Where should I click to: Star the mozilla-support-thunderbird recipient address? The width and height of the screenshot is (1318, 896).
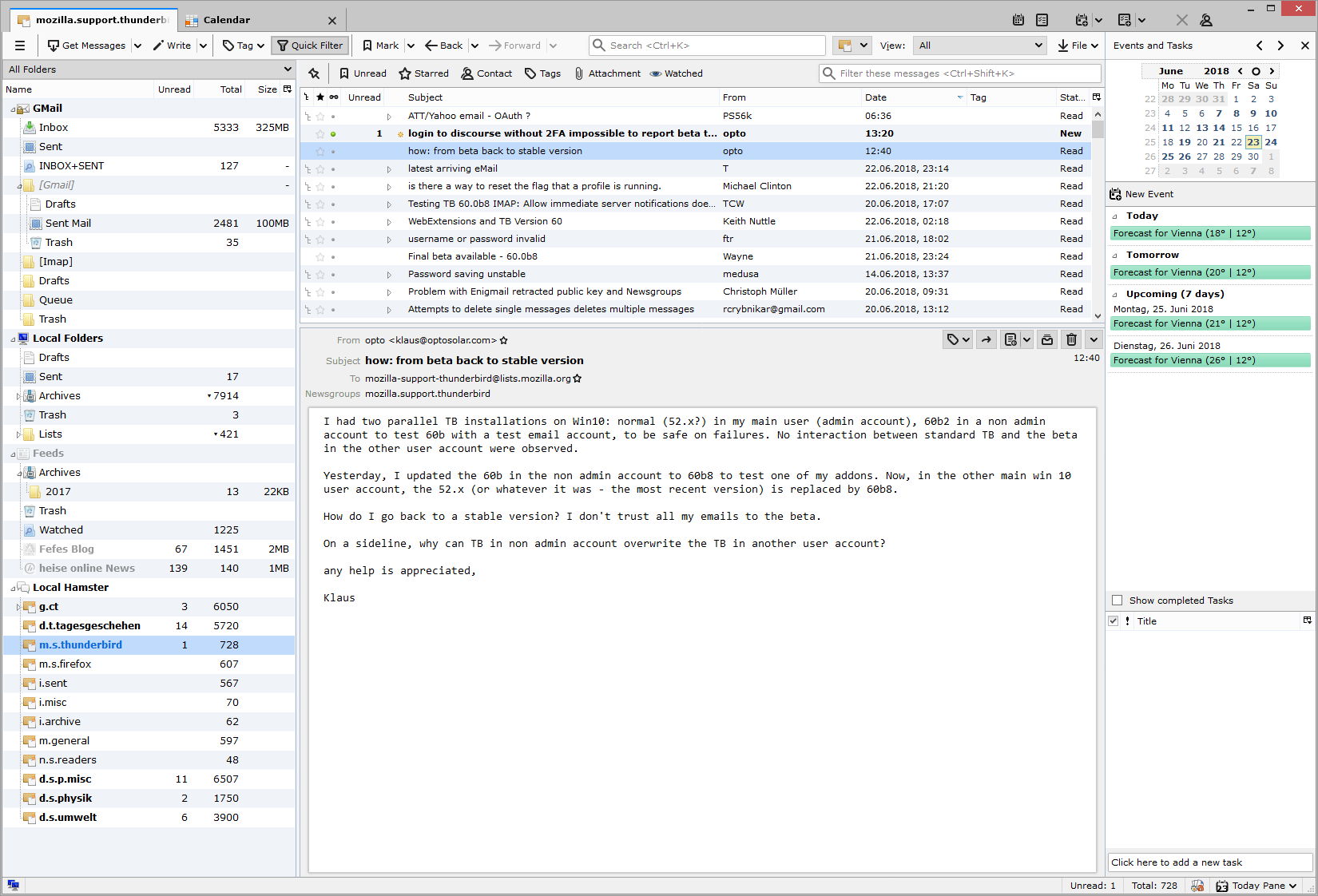tap(578, 379)
